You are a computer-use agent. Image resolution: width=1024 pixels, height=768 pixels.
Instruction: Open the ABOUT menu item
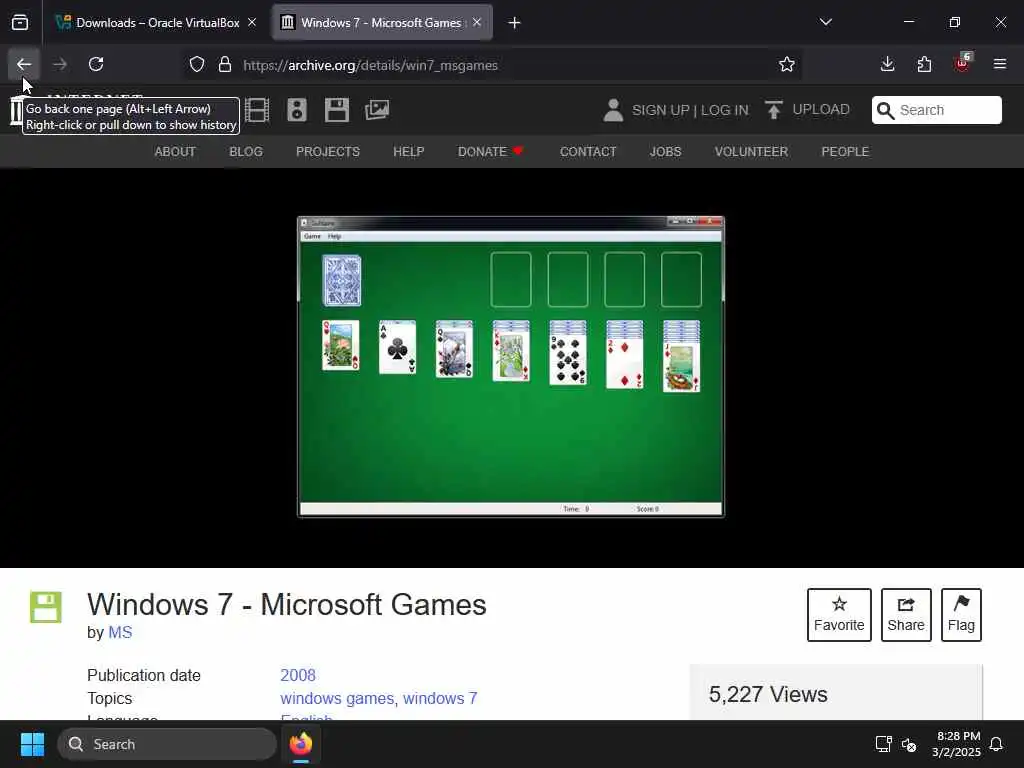(175, 152)
